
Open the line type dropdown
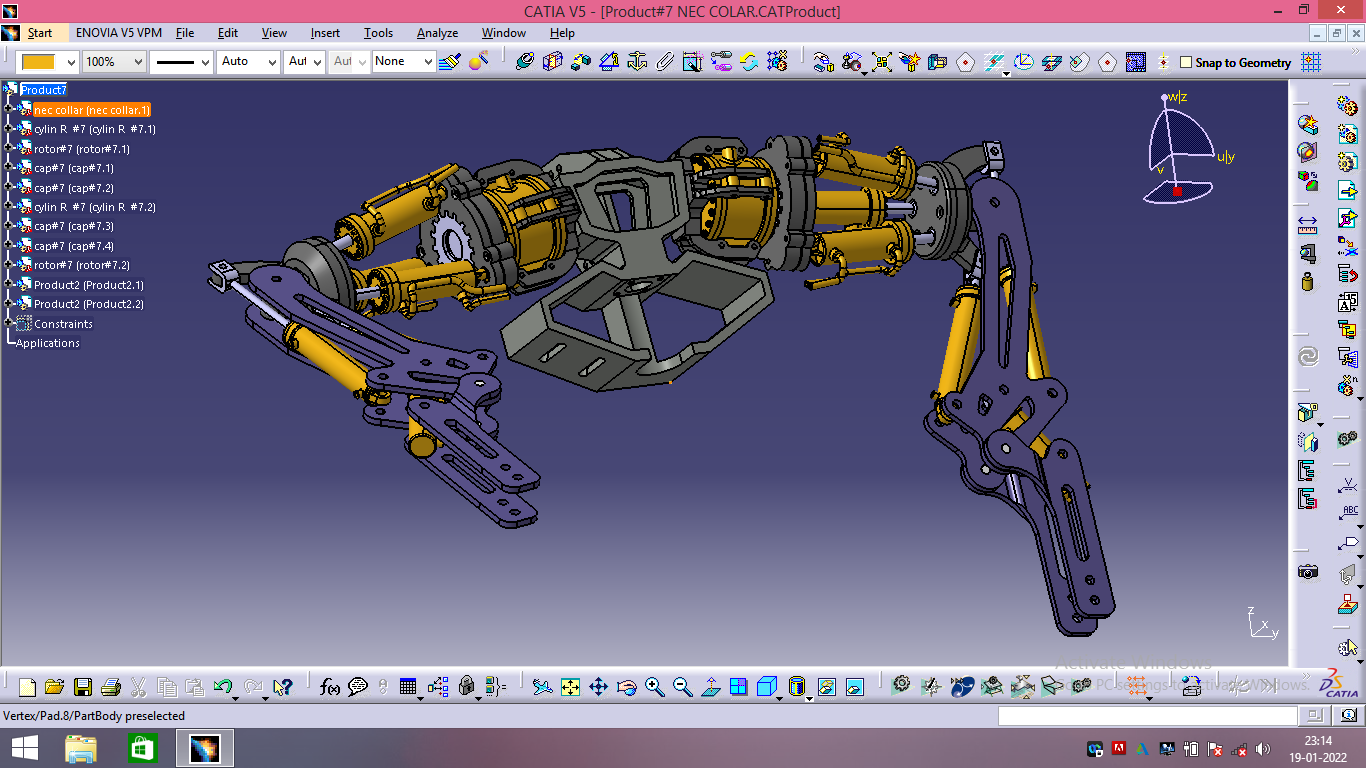(x=205, y=62)
